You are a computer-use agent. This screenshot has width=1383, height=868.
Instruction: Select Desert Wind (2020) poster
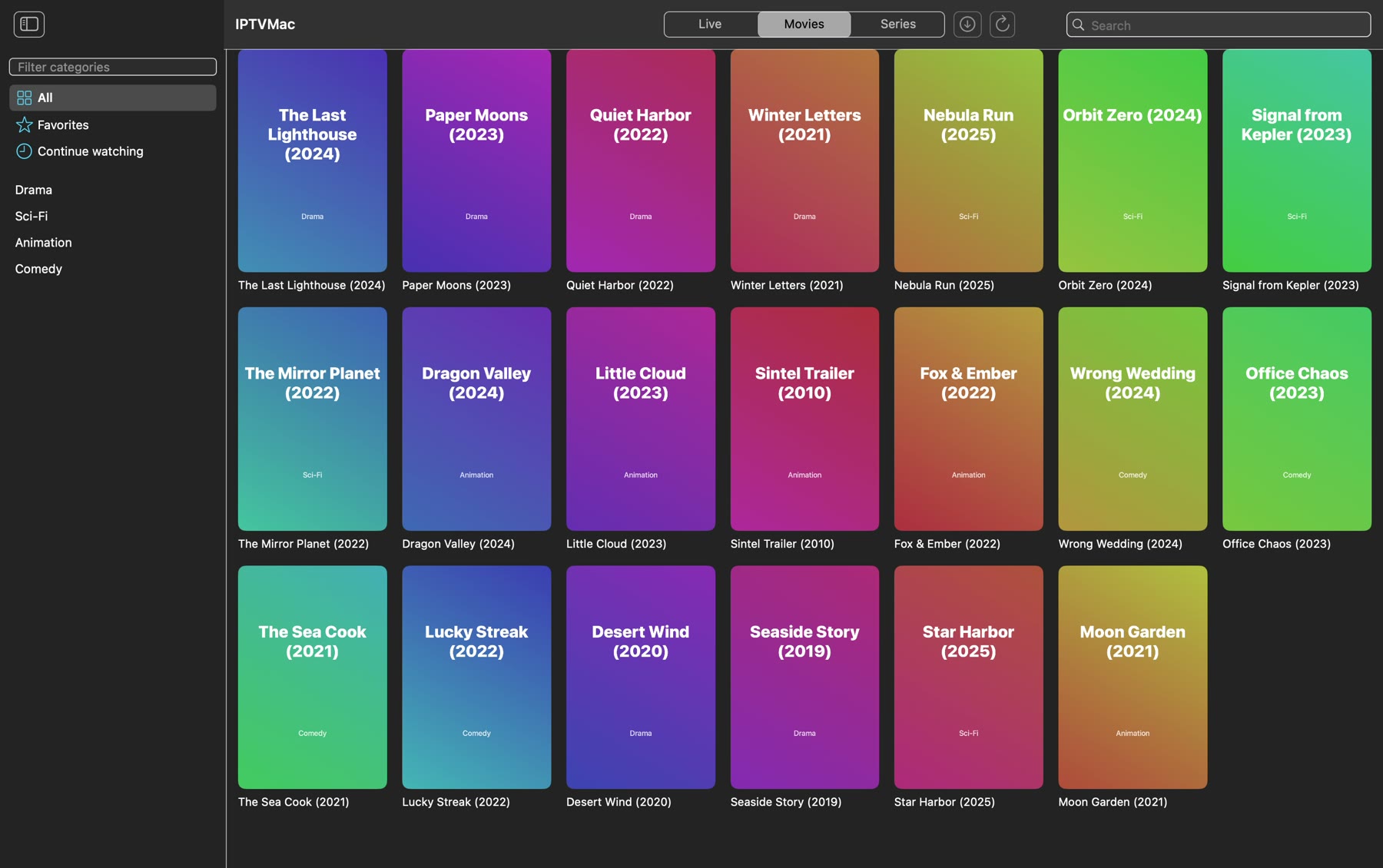click(x=640, y=677)
